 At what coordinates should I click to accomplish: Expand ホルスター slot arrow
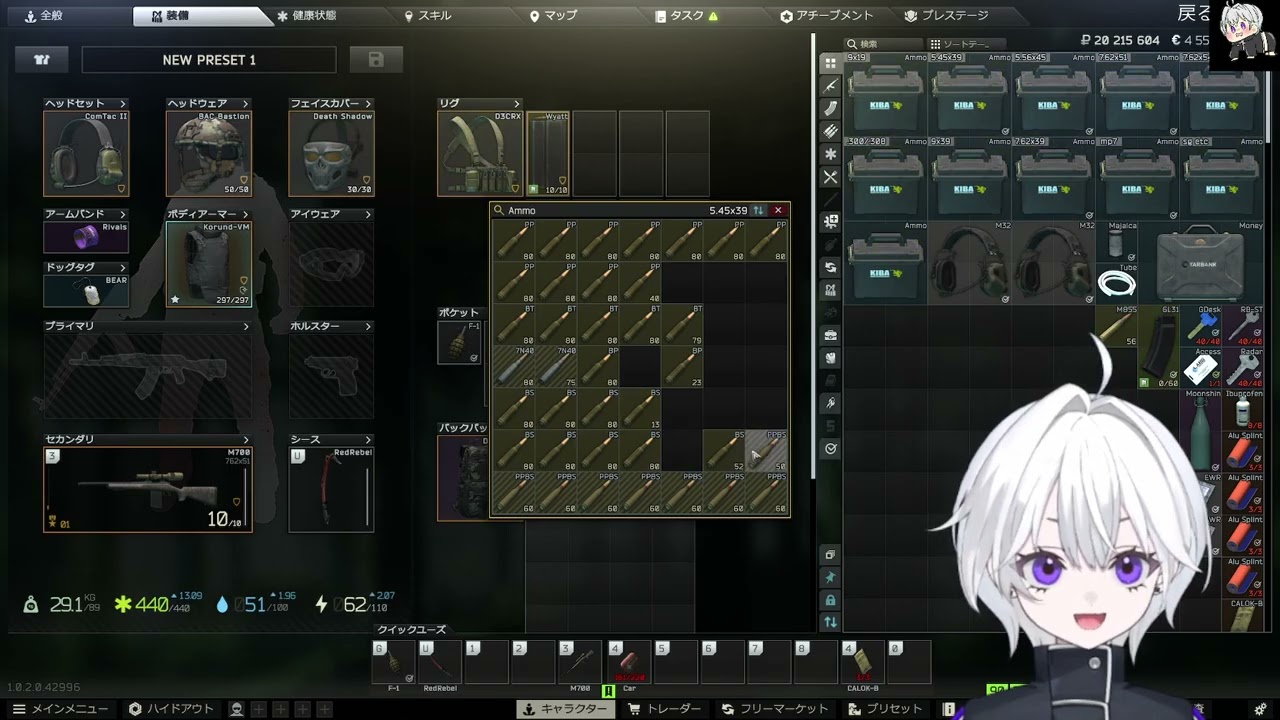pos(368,326)
